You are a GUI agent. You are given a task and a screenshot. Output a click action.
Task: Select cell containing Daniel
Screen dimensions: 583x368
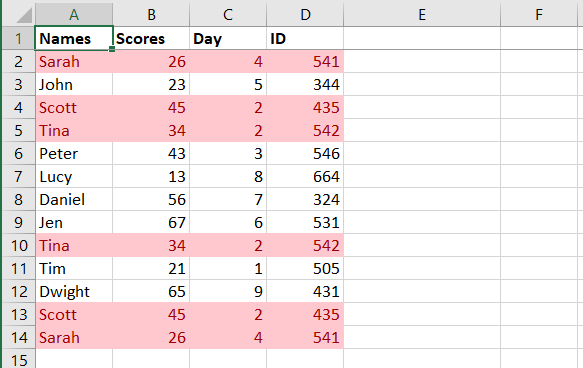click(x=74, y=200)
